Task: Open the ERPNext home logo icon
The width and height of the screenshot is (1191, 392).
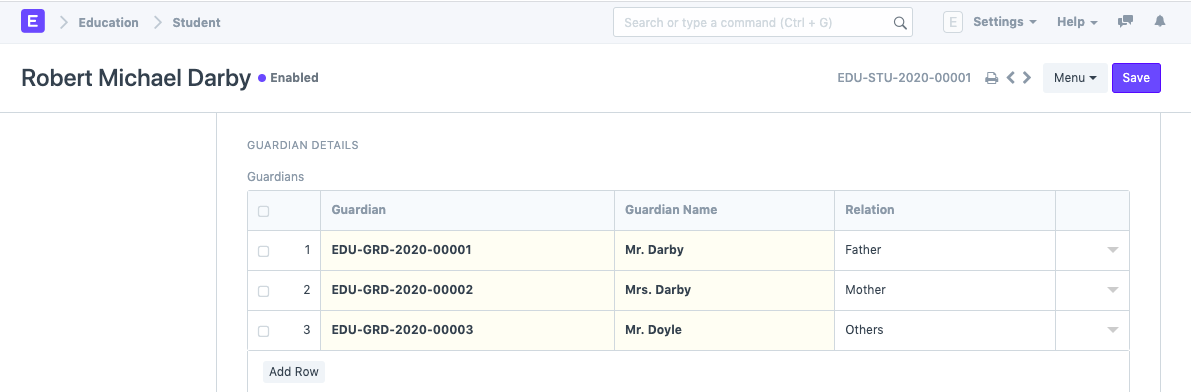Action: [x=33, y=21]
